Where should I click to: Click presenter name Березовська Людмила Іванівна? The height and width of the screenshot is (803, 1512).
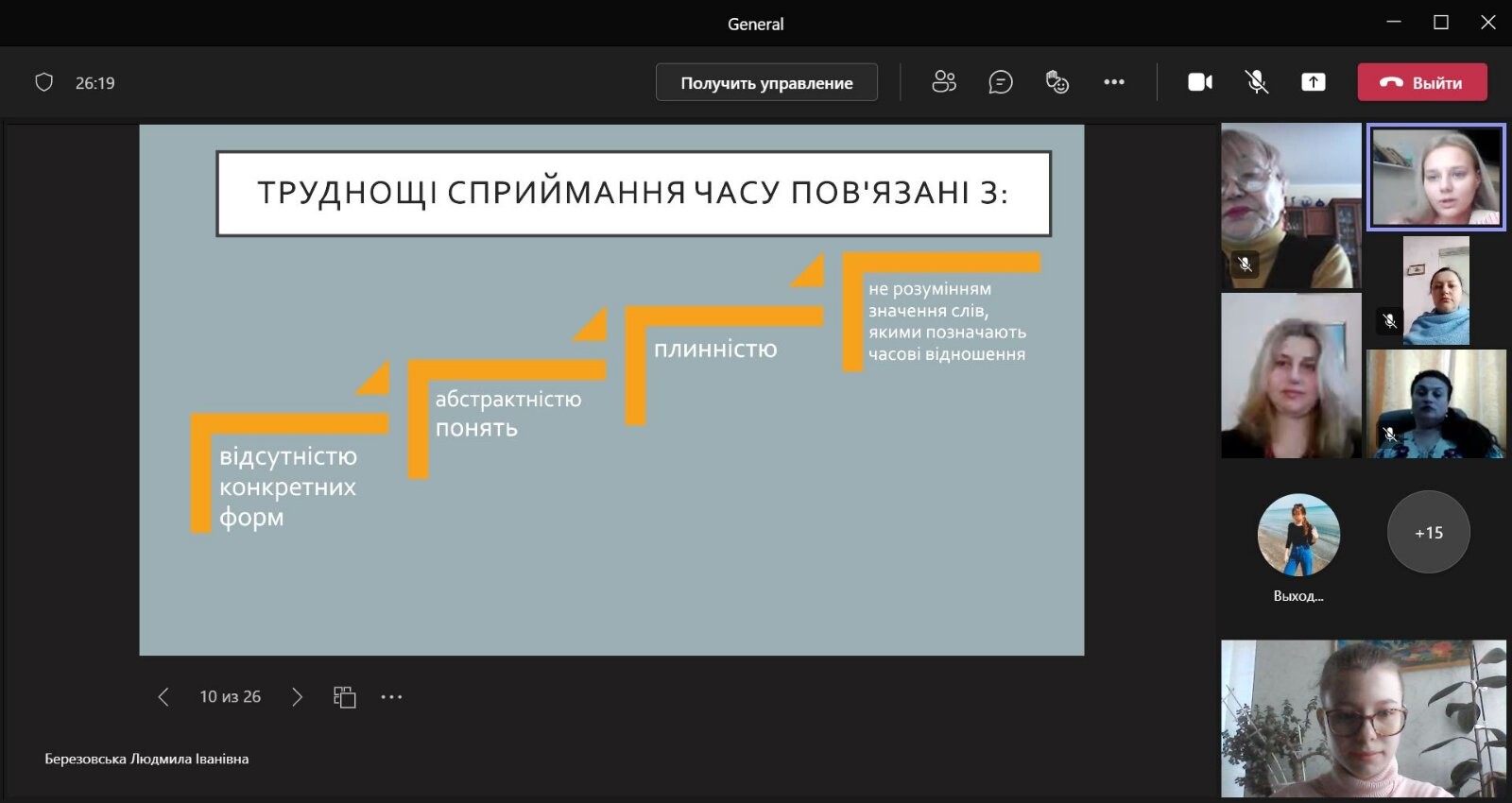(146, 759)
